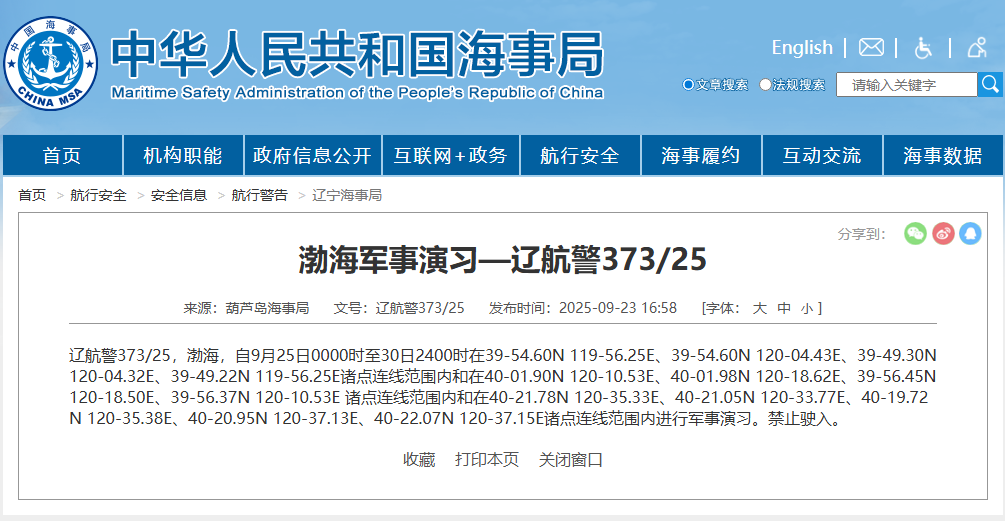The width and height of the screenshot is (1005, 521).
Task: Set font size to 小
Action: pos(806,308)
